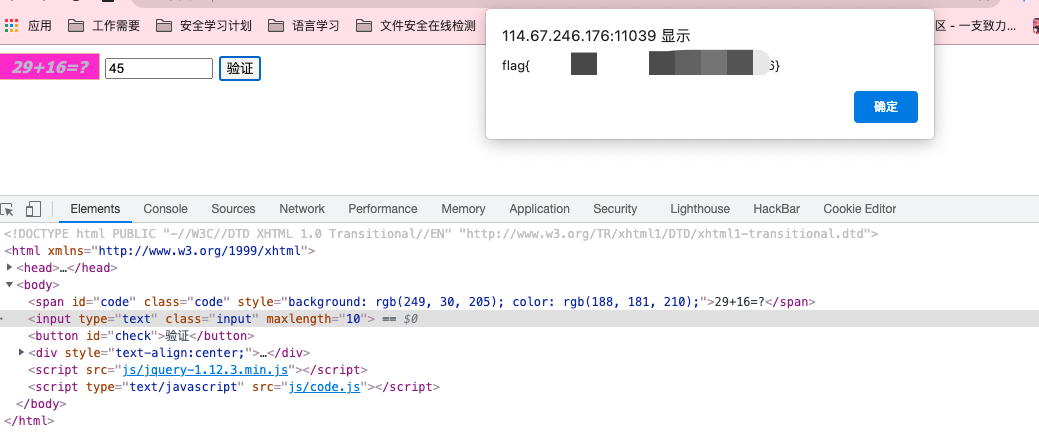
Task: Select the button id="check" DOM line
Action: pyautogui.click(x=141, y=336)
